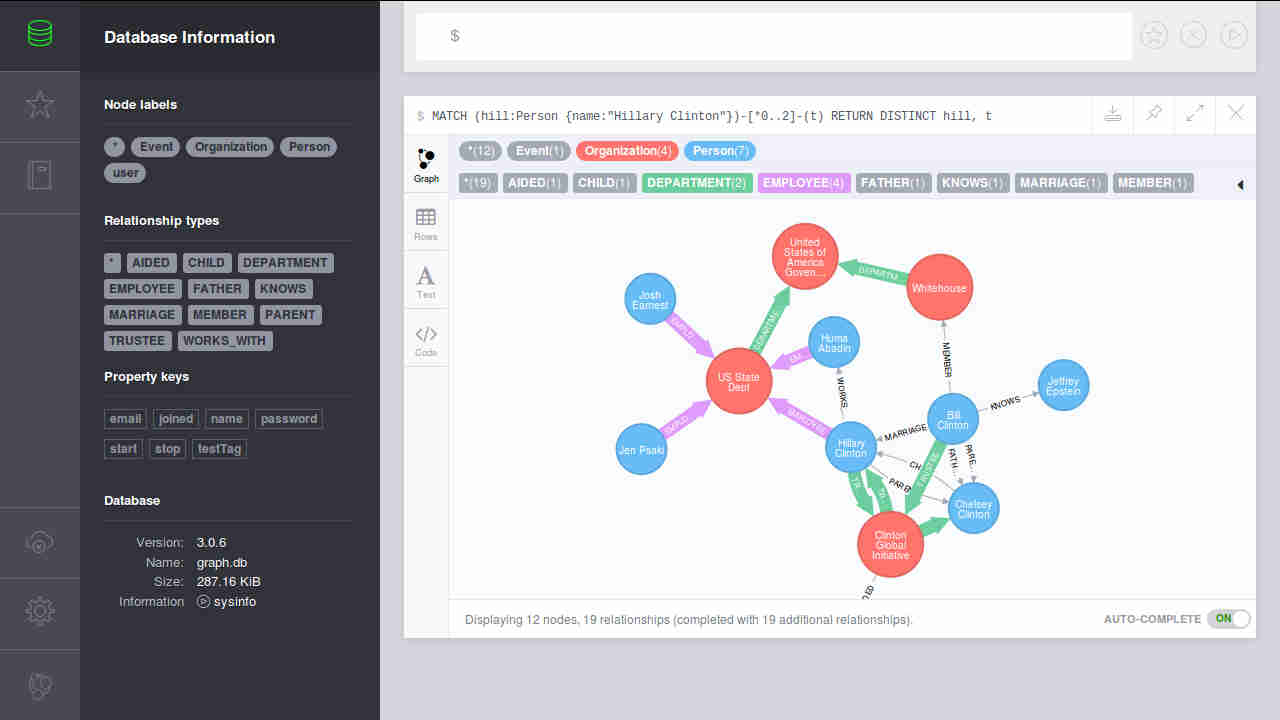Select the Huma Abedin graph node
Image resolution: width=1280 pixels, height=720 pixels.
tap(833, 343)
